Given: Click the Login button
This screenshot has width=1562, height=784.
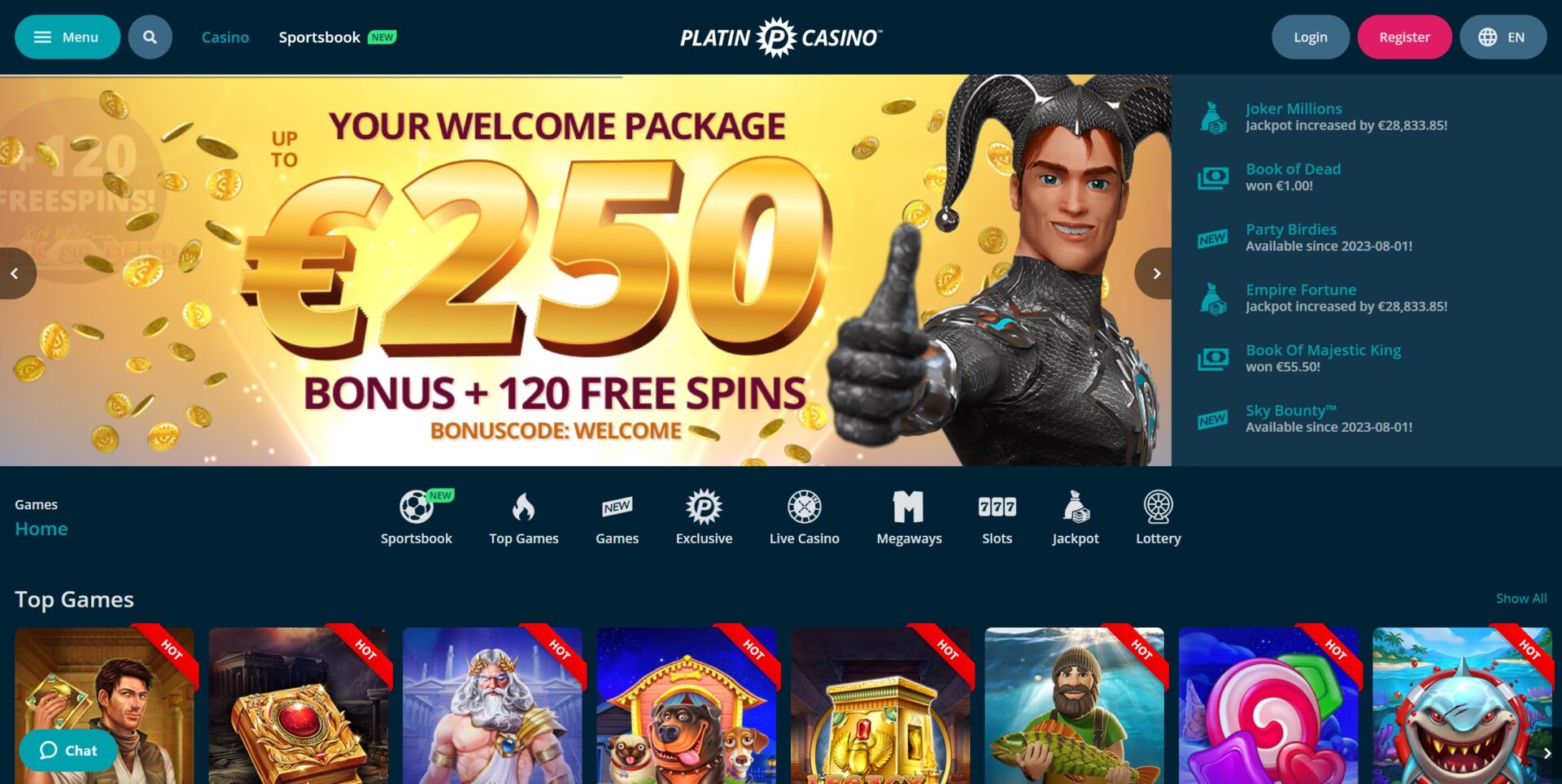Looking at the screenshot, I should click(x=1311, y=37).
